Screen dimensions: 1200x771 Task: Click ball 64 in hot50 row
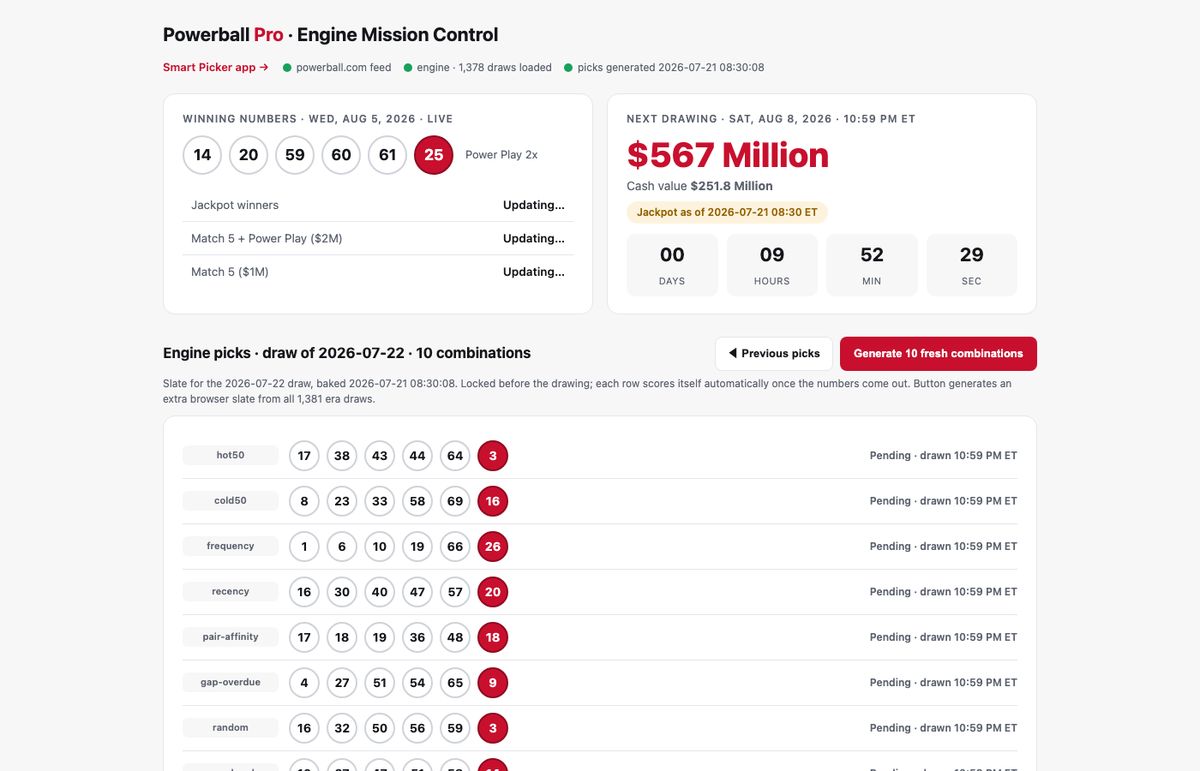coord(455,456)
